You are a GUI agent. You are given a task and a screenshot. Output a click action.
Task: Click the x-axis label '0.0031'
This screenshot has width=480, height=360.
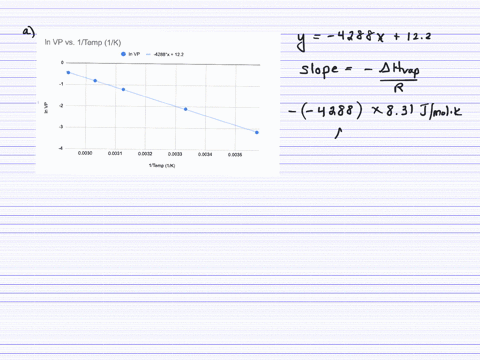(115, 153)
